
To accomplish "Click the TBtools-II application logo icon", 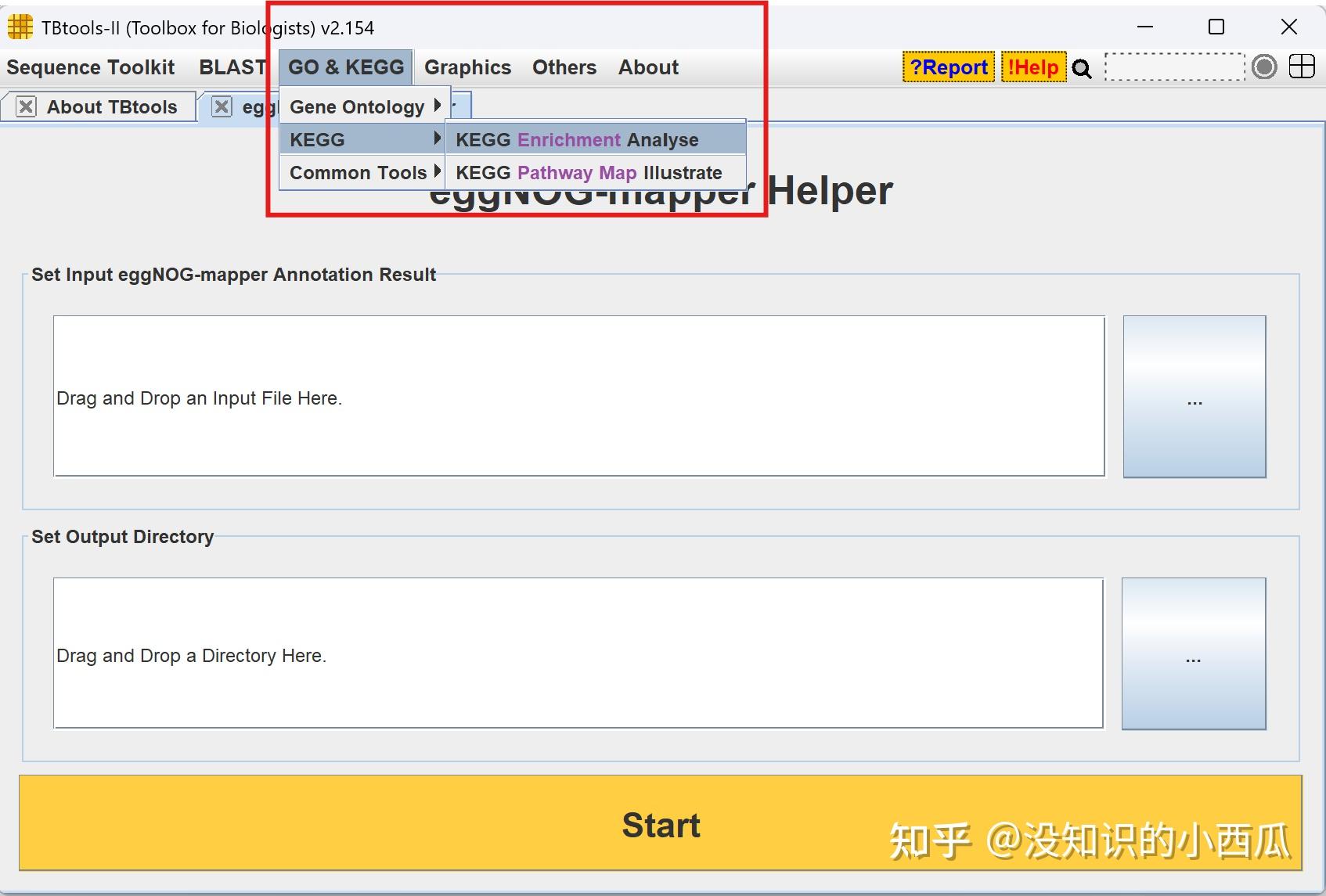I will 18,26.
